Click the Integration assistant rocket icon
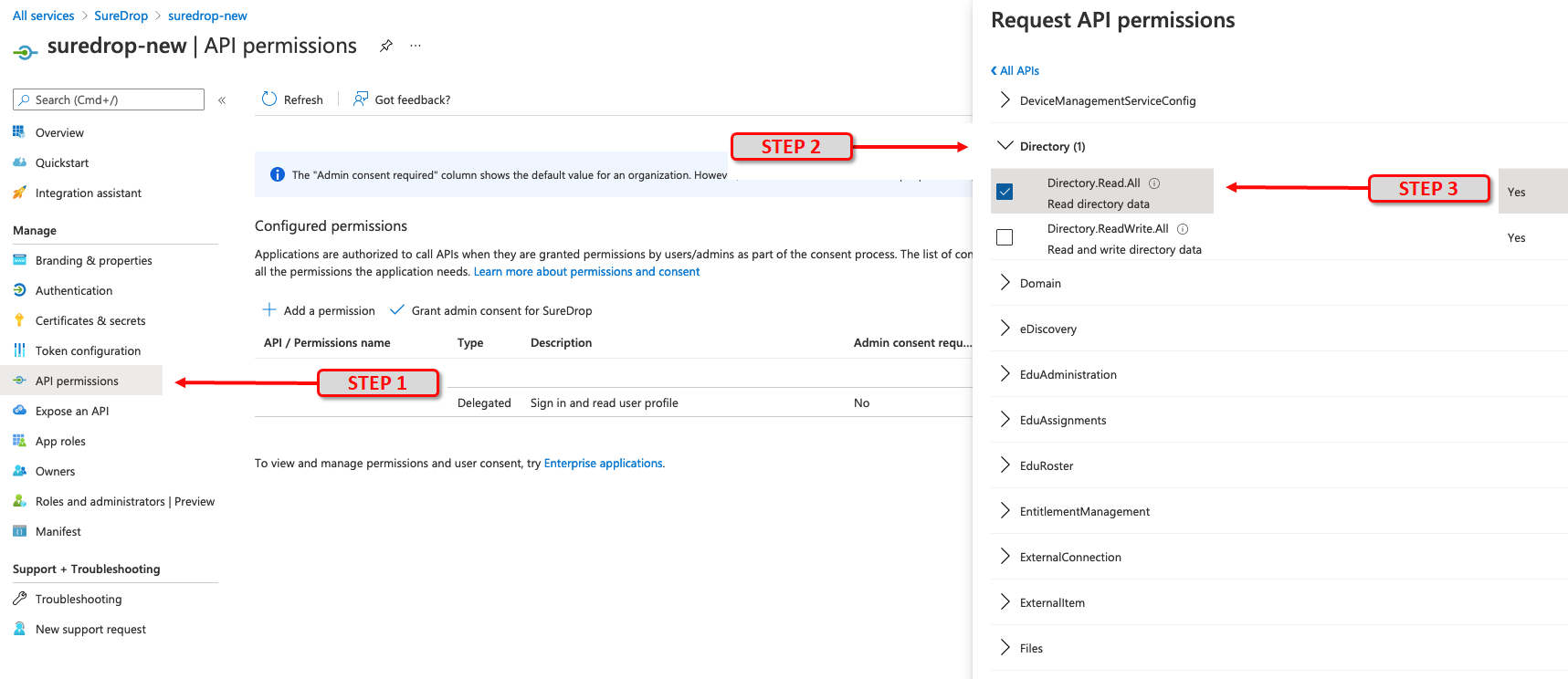Image resolution: width=1568 pixels, height=679 pixels. [x=19, y=193]
